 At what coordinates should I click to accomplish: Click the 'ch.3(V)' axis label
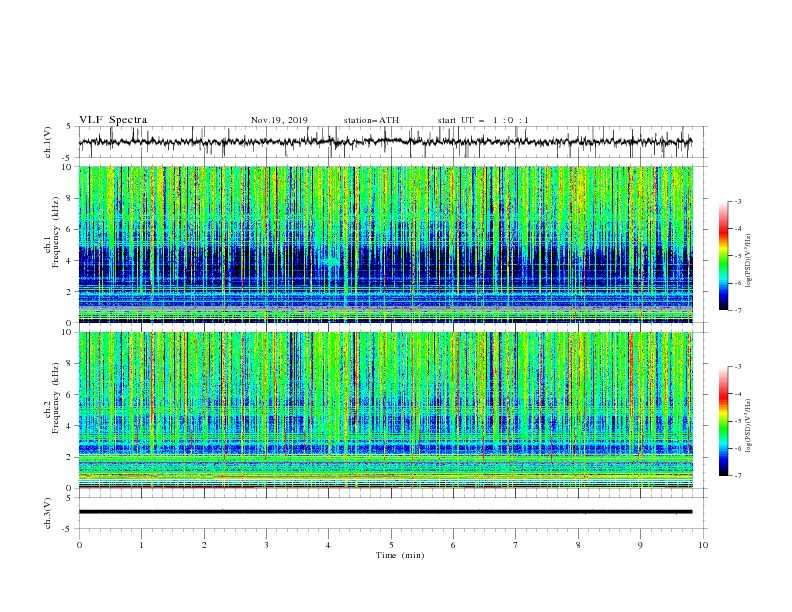point(48,513)
